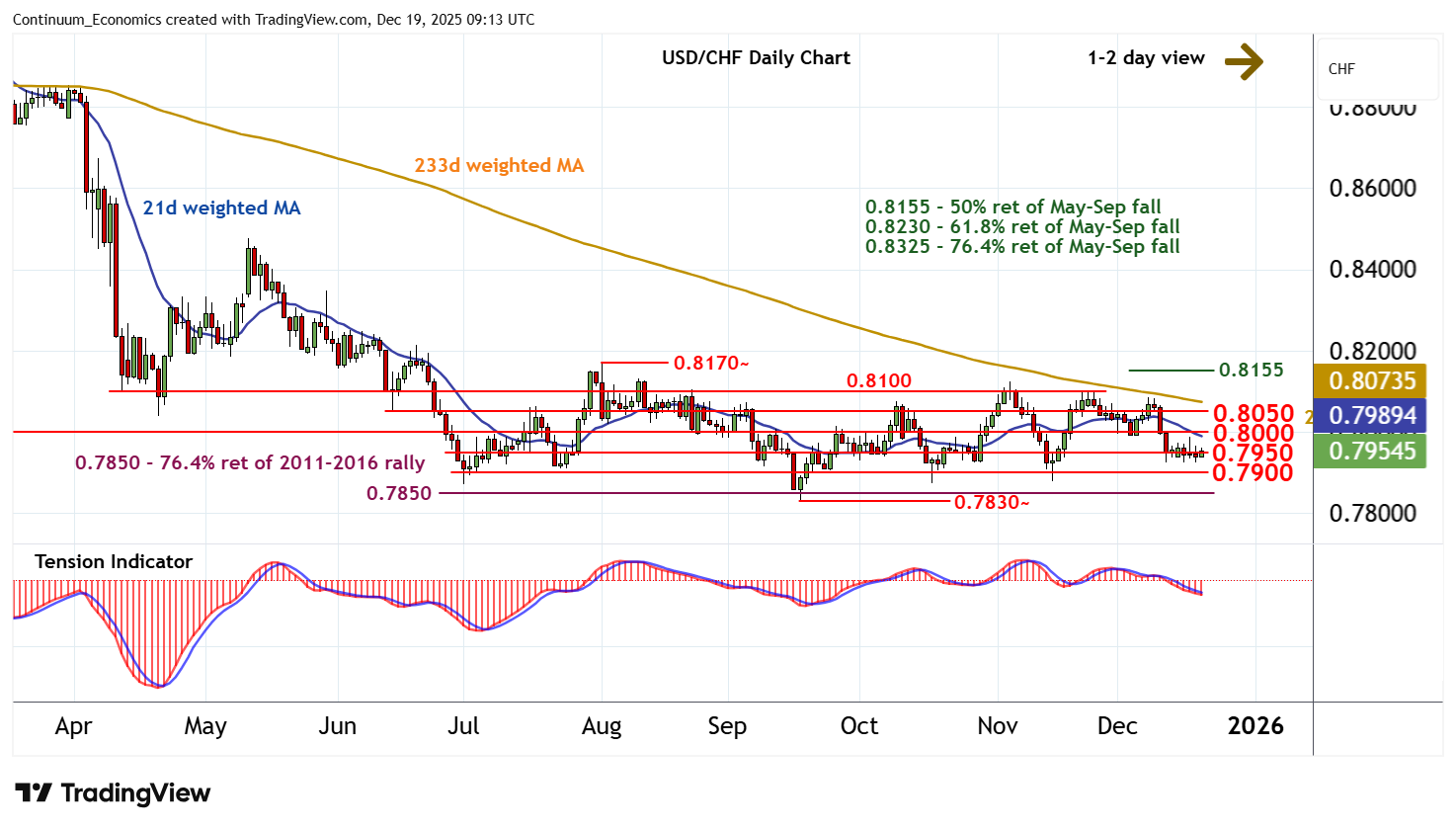Click the 0.8155 level label
The image size is (1456, 830).
[1251, 371]
